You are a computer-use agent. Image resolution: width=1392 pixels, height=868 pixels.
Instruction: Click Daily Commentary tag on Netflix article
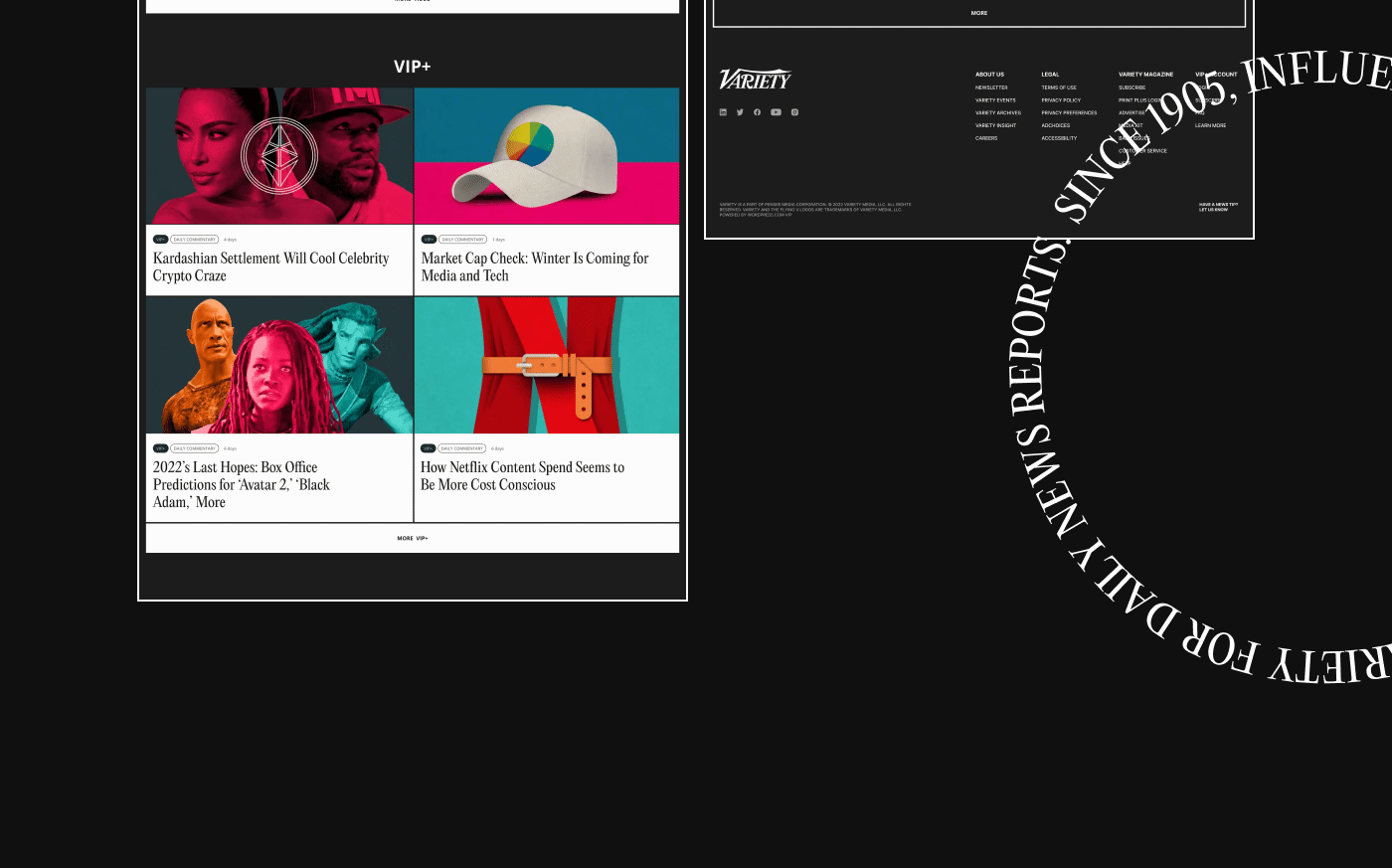pos(462,448)
